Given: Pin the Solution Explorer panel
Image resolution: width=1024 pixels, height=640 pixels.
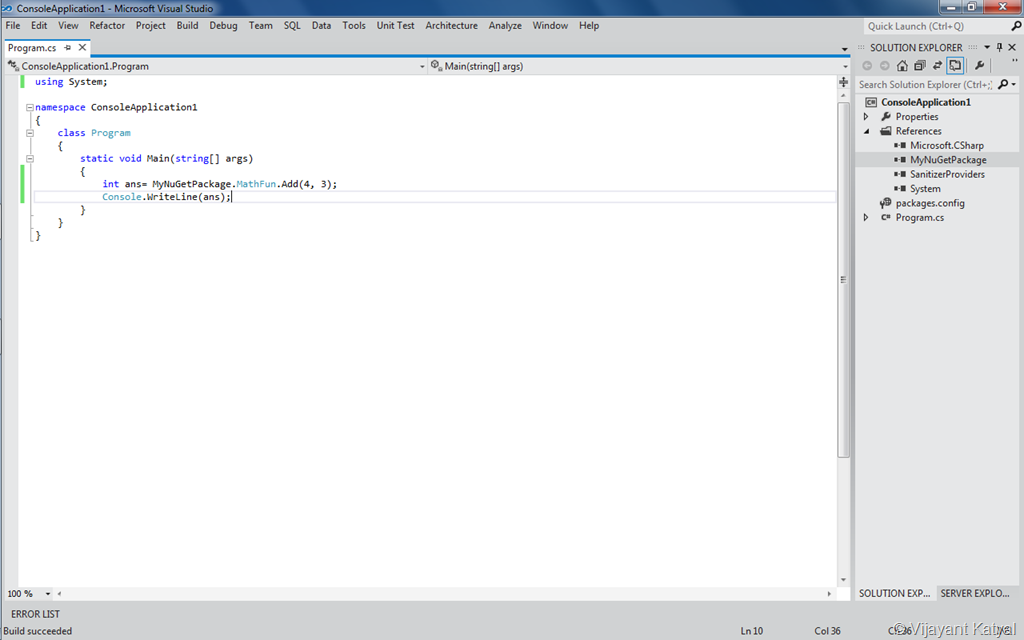Looking at the screenshot, I should pos(999,47).
